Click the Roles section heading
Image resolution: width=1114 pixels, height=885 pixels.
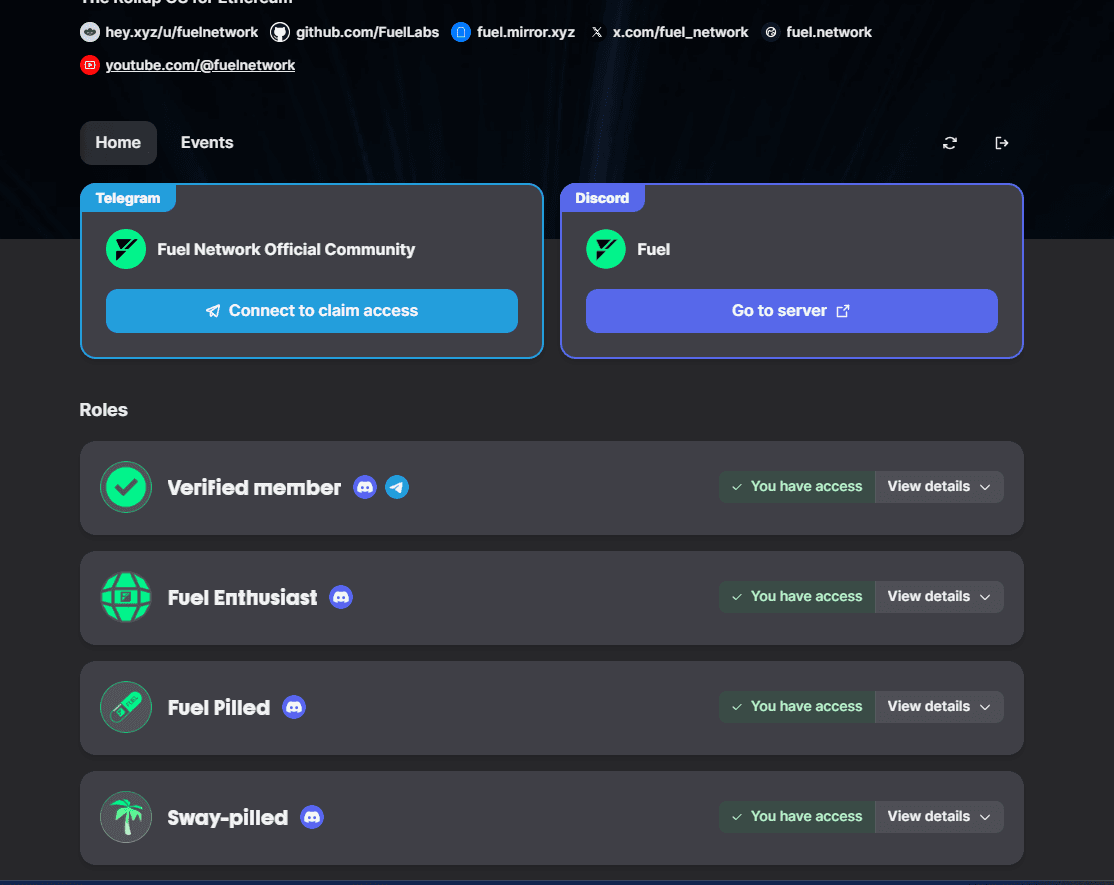pos(104,410)
